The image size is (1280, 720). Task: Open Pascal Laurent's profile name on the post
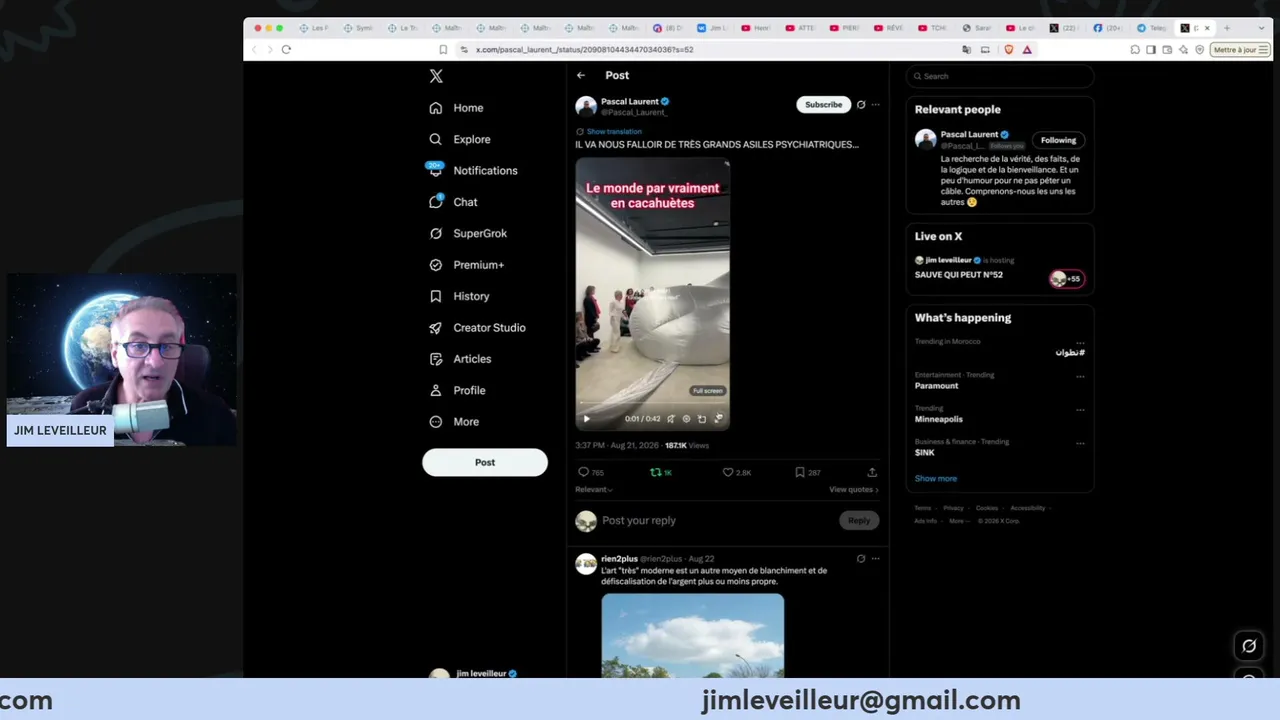coord(629,101)
